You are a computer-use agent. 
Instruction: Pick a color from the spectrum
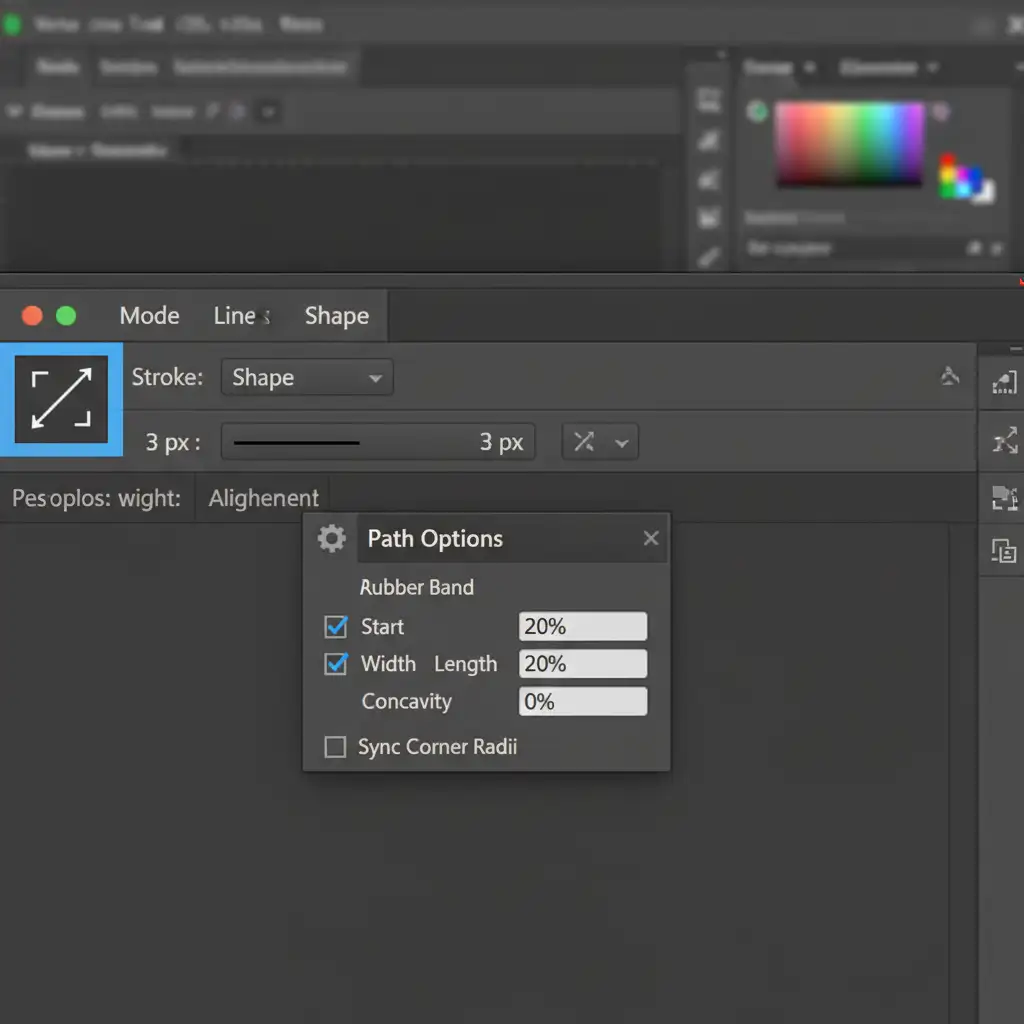pos(850,143)
